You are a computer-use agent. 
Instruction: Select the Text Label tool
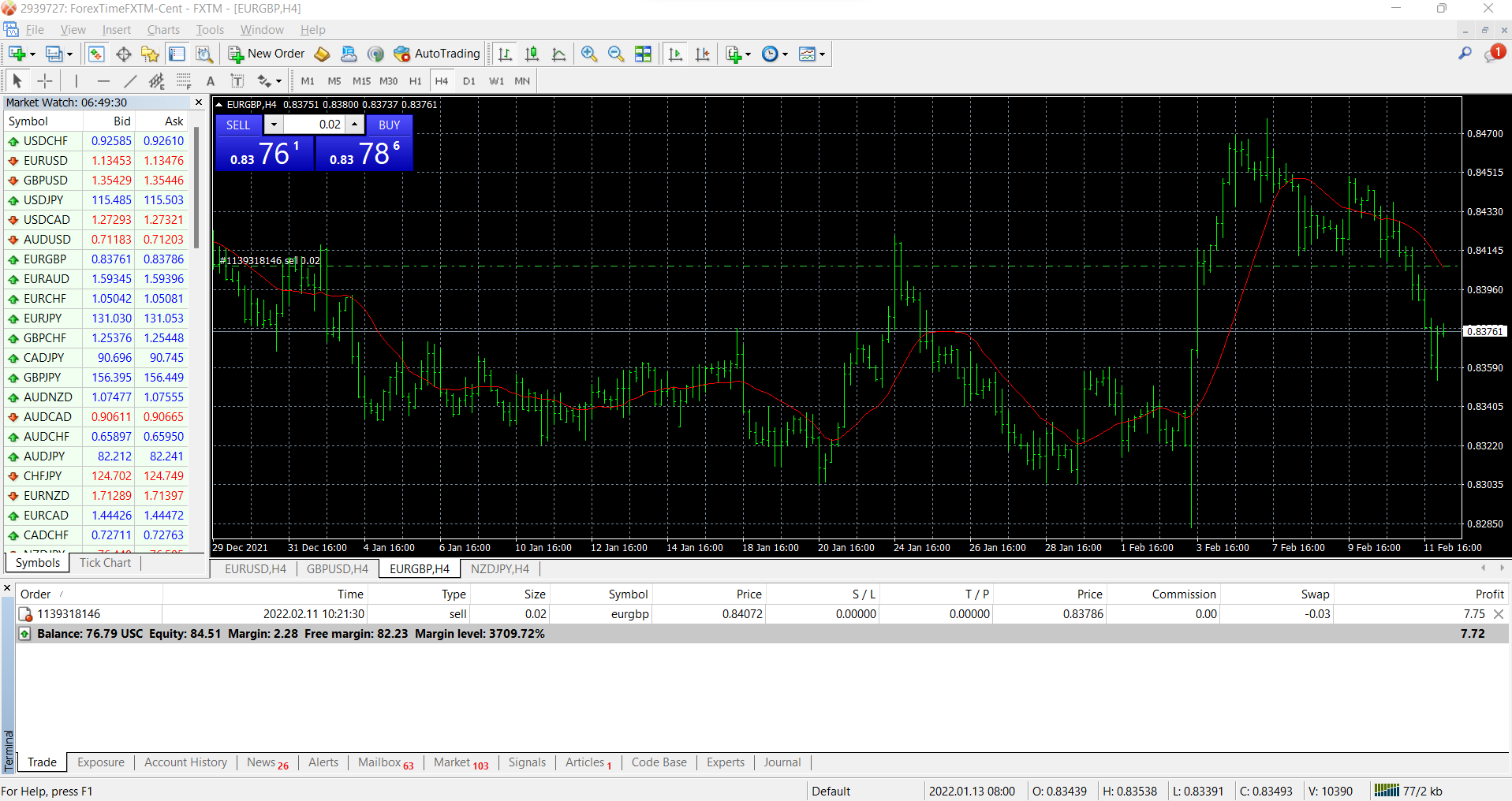[x=237, y=80]
